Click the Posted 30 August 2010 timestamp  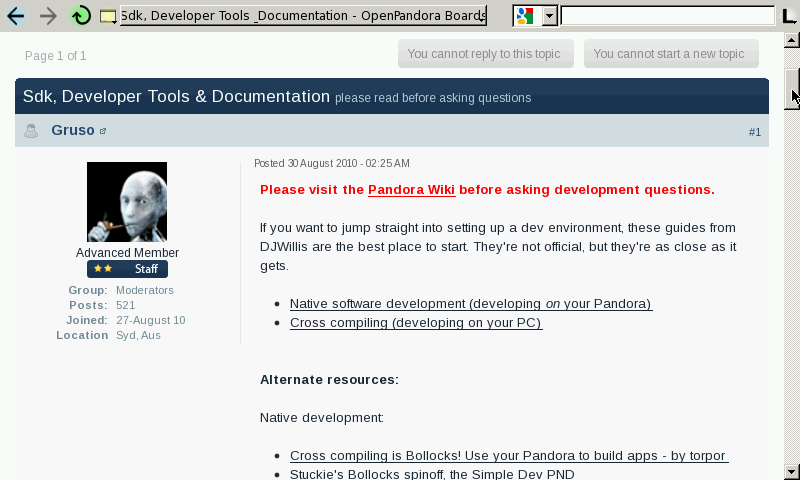(x=332, y=163)
